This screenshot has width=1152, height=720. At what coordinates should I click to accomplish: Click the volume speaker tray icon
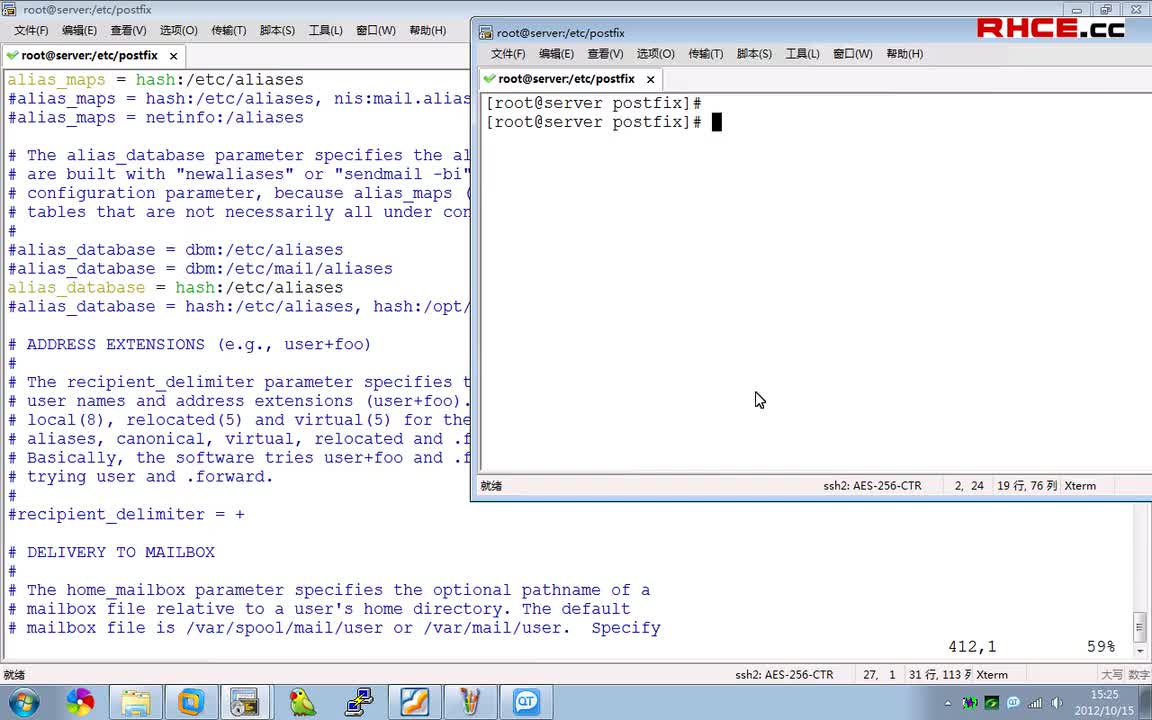[1056, 703]
